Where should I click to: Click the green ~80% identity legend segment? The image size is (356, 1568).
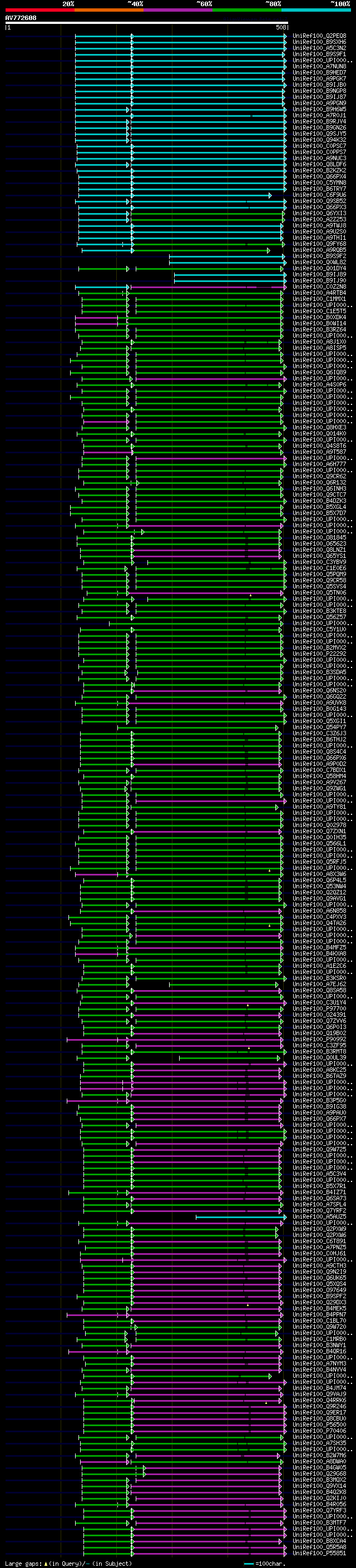tap(247, 11)
